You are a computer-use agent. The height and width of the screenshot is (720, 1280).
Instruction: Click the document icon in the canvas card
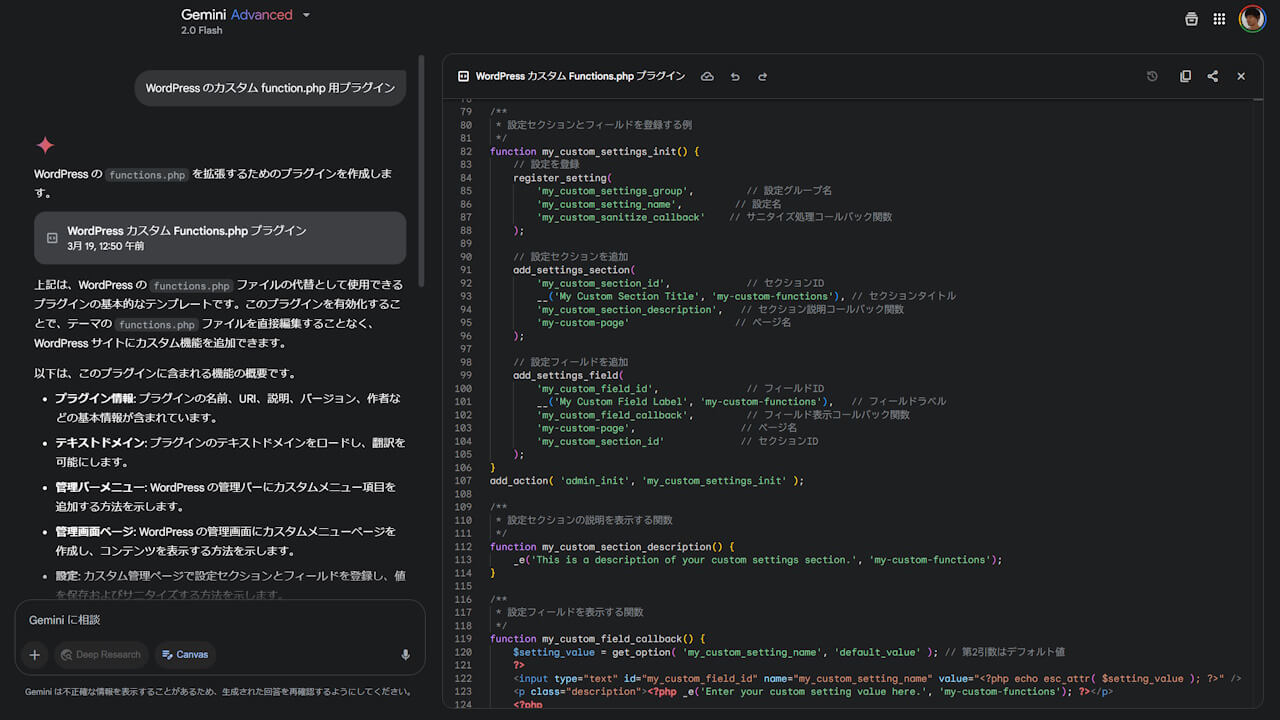pyautogui.click(x=52, y=238)
